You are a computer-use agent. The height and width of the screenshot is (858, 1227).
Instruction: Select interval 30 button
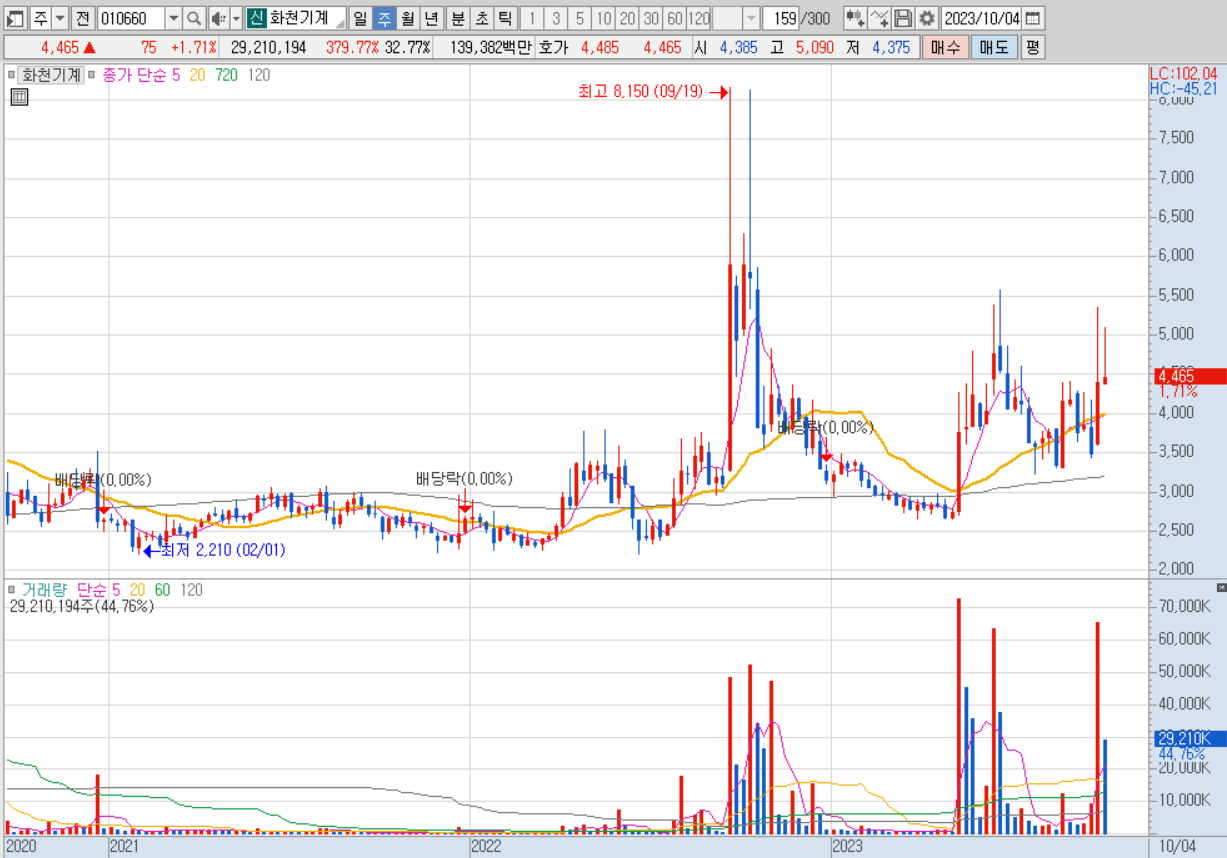(x=651, y=18)
